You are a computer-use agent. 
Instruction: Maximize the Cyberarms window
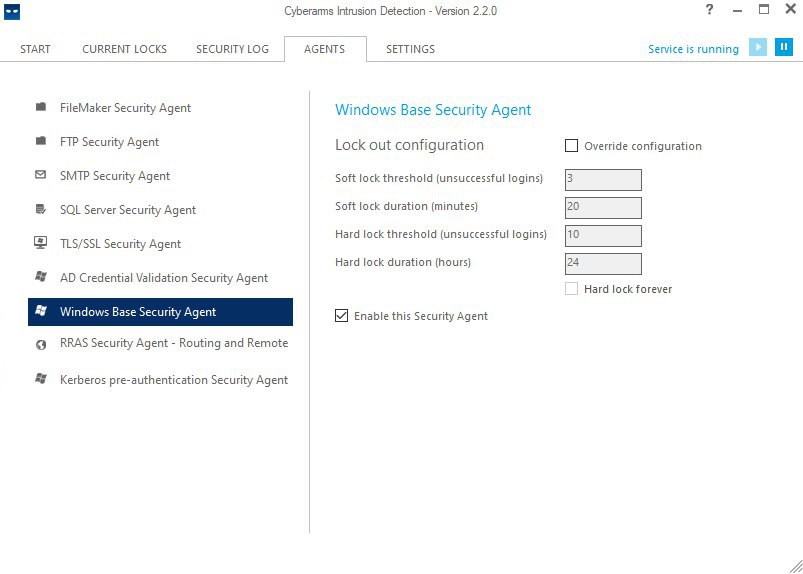pyautogui.click(x=764, y=9)
